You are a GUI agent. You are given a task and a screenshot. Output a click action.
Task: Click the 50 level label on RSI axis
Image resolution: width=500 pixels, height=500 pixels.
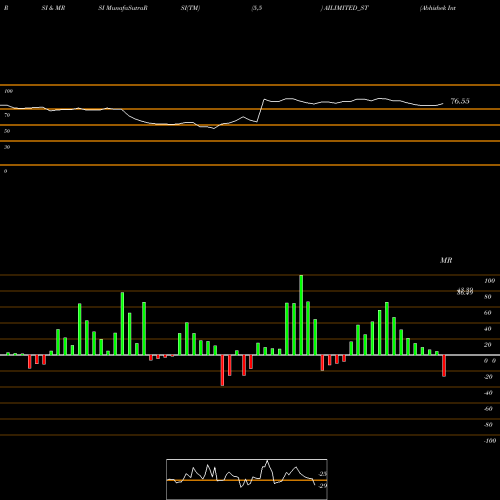(7, 131)
